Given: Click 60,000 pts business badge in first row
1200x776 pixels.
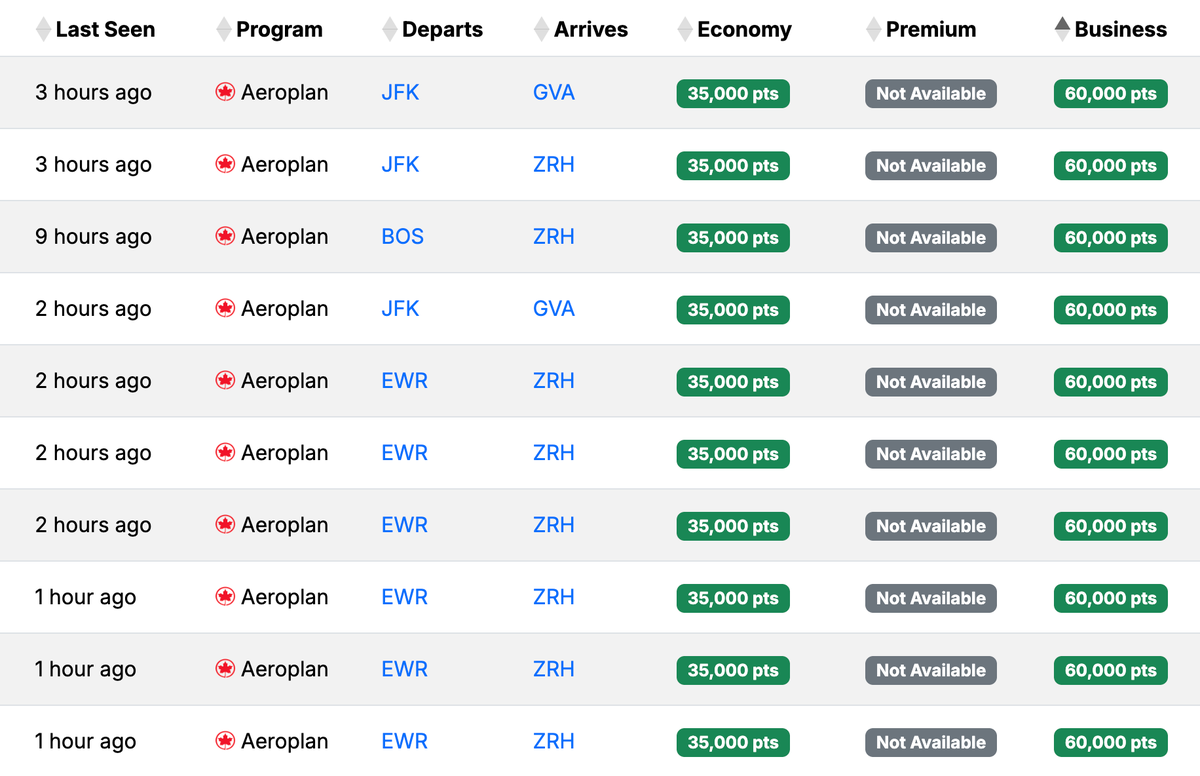Looking at the screenshot, I should point(1110,94).
